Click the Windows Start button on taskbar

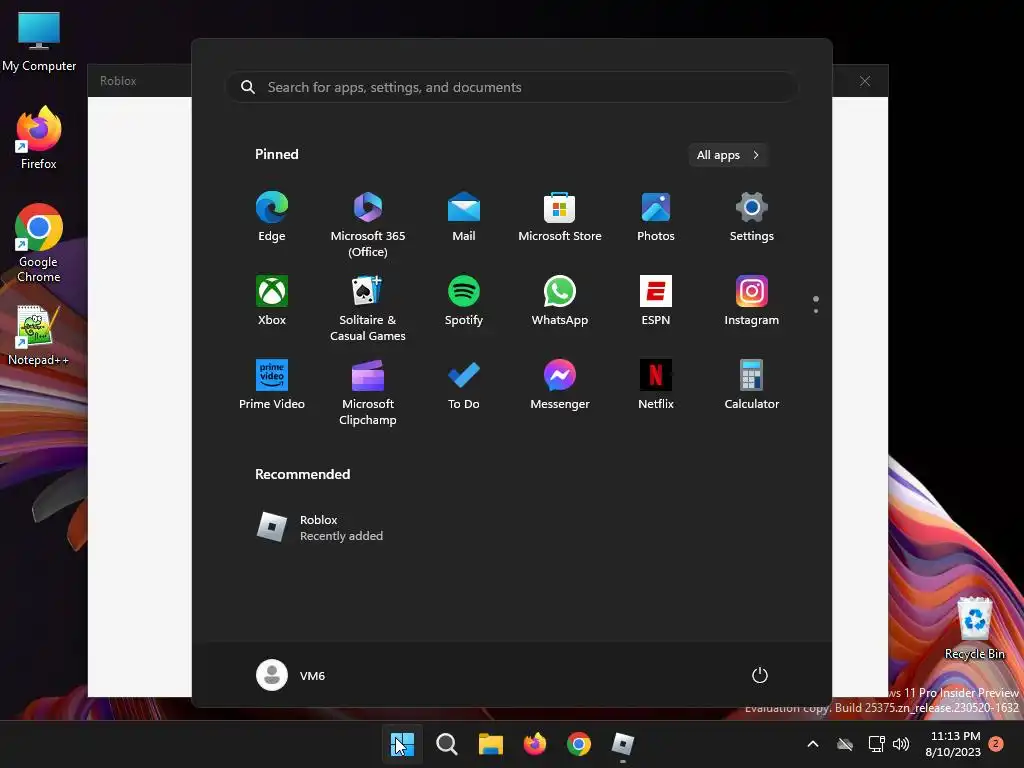(x=402, y=744)
